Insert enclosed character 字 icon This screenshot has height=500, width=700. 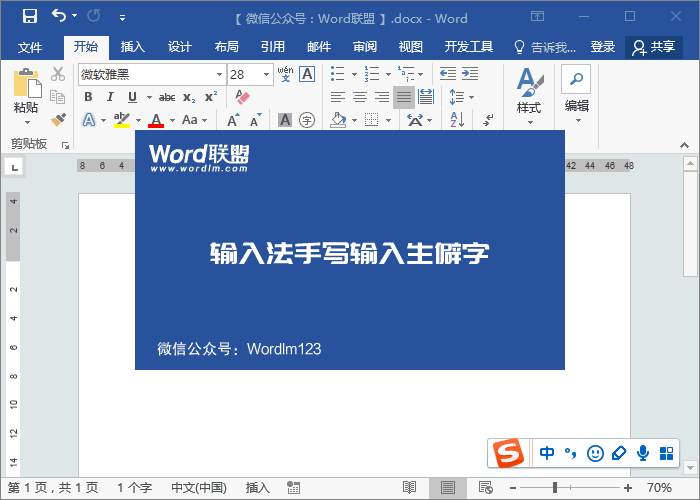[x=307, y=120]
